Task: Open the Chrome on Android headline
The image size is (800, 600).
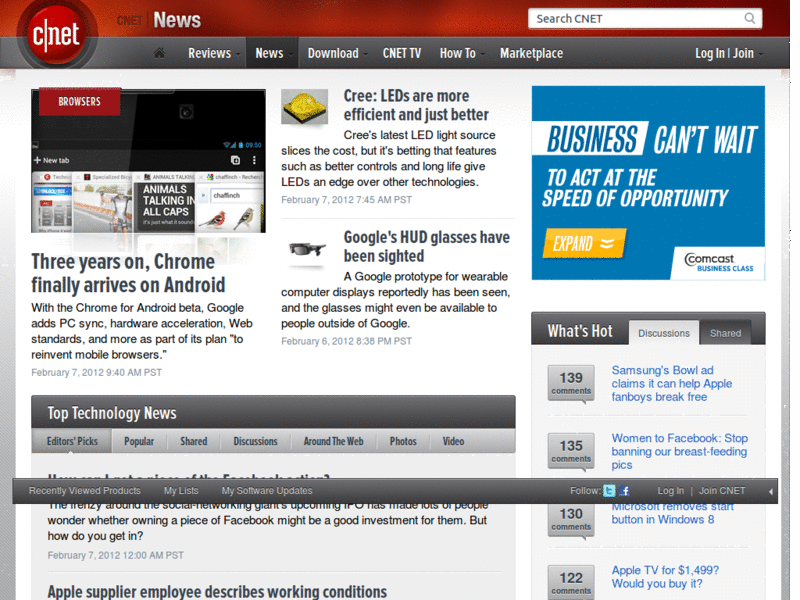Action: [x=128, y=273]
